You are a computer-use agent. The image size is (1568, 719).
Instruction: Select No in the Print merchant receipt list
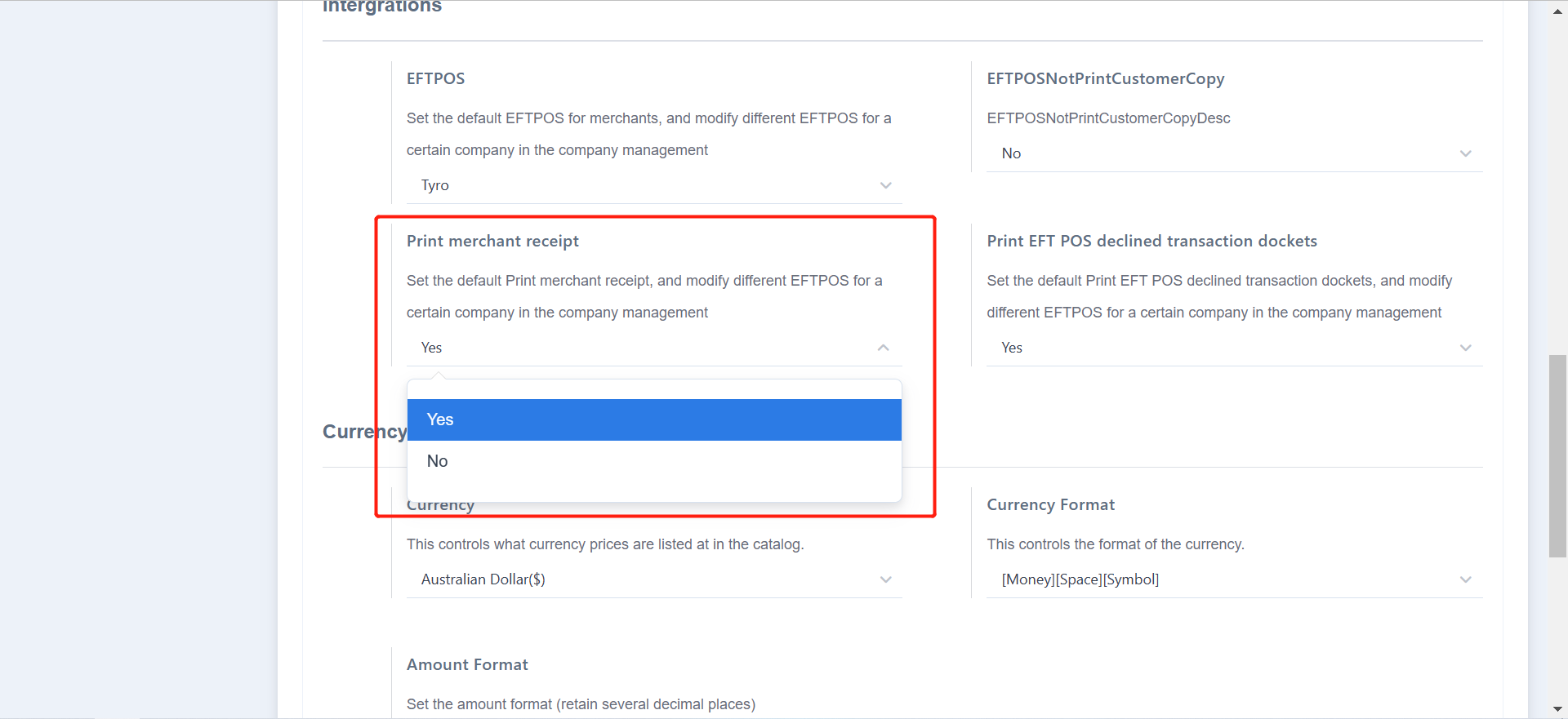point(653,460)
